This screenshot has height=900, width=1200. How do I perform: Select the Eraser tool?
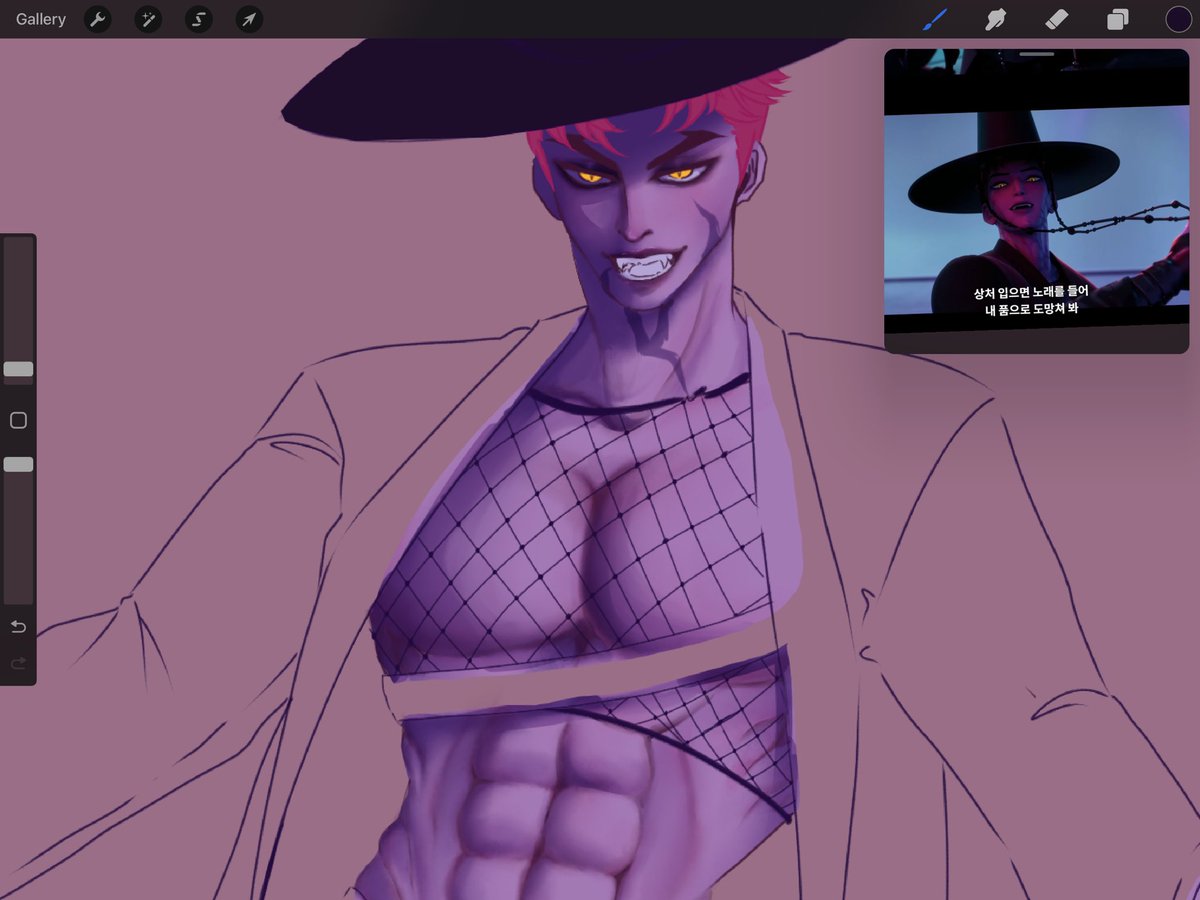(1056, 19)
